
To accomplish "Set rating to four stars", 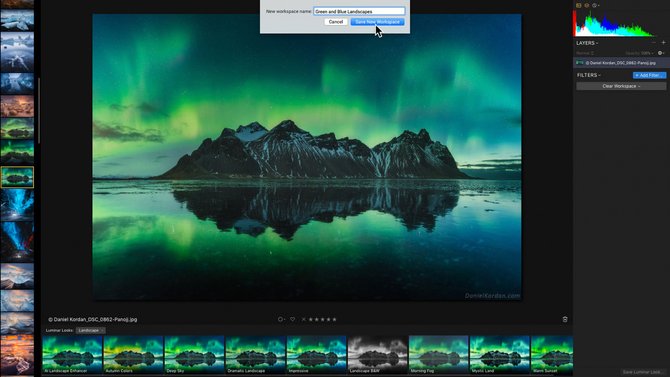I will point(329,319).
